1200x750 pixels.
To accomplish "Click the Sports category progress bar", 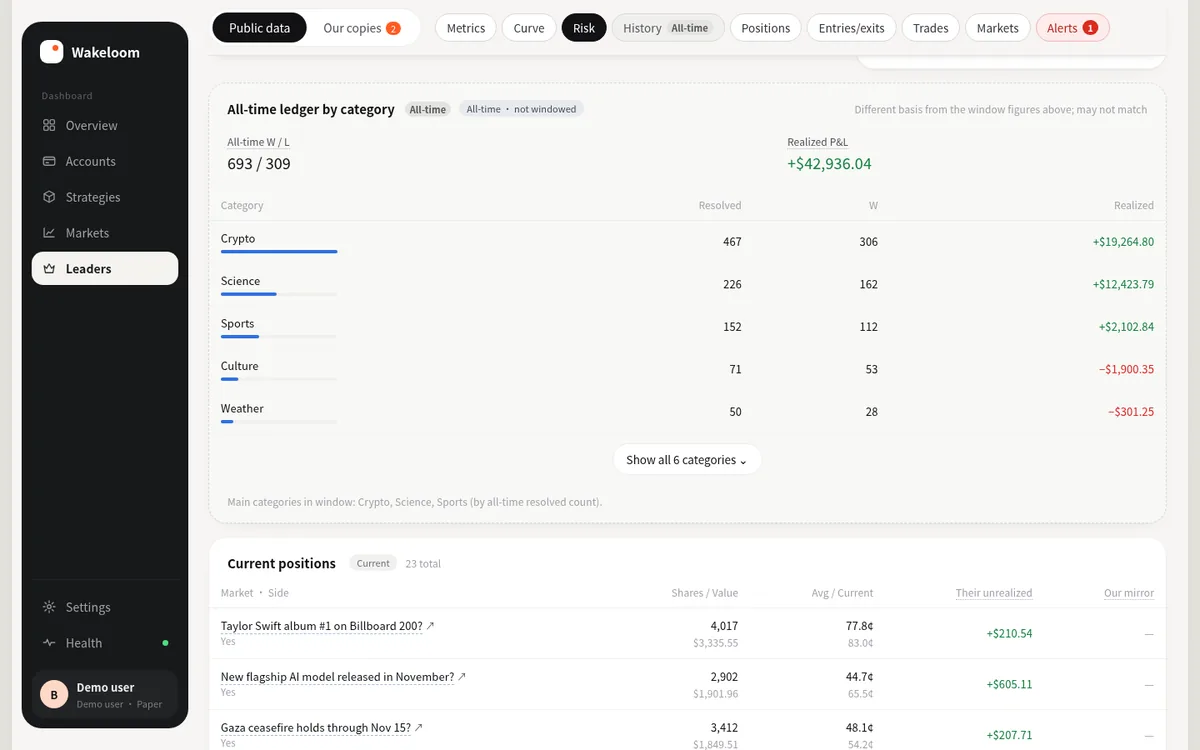I will pos(279,337).
